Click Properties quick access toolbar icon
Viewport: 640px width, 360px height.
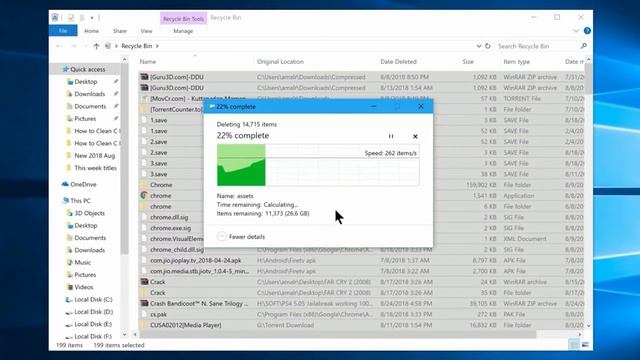71,18
